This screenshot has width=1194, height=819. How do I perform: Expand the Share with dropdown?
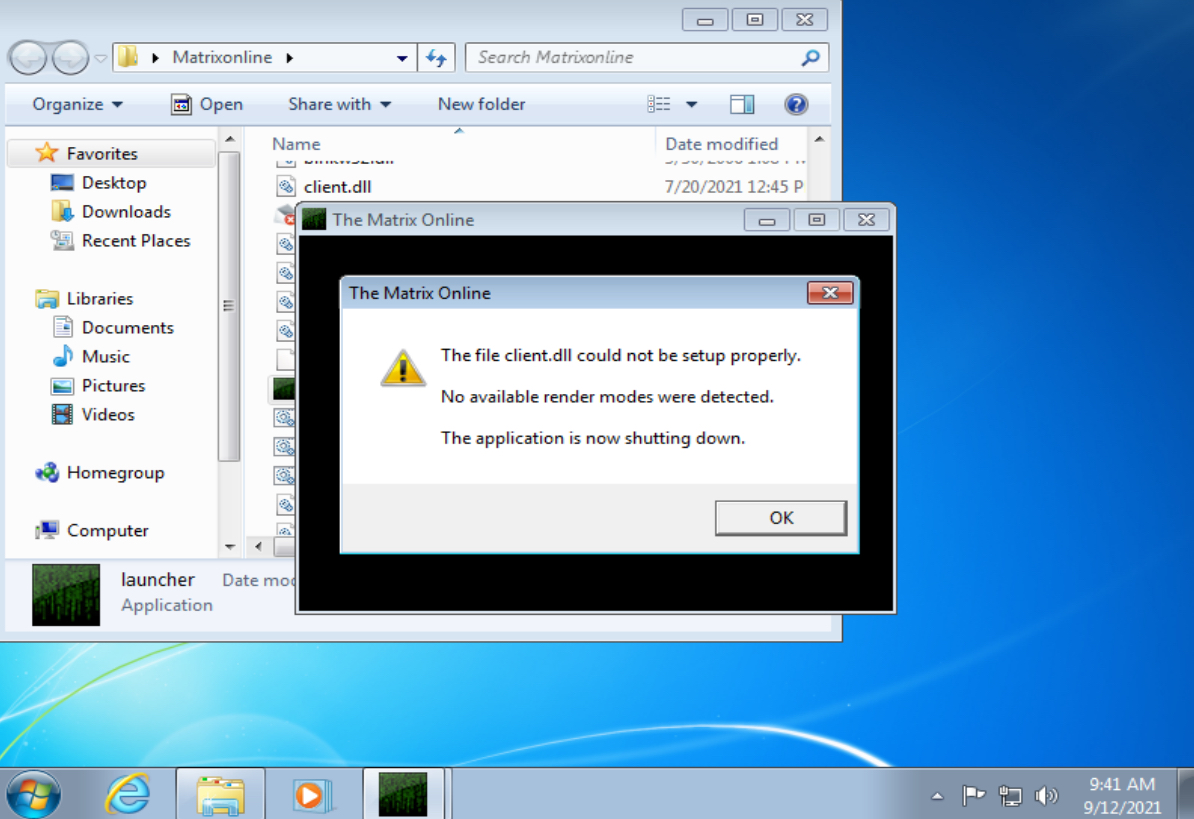tap(339, 104)
